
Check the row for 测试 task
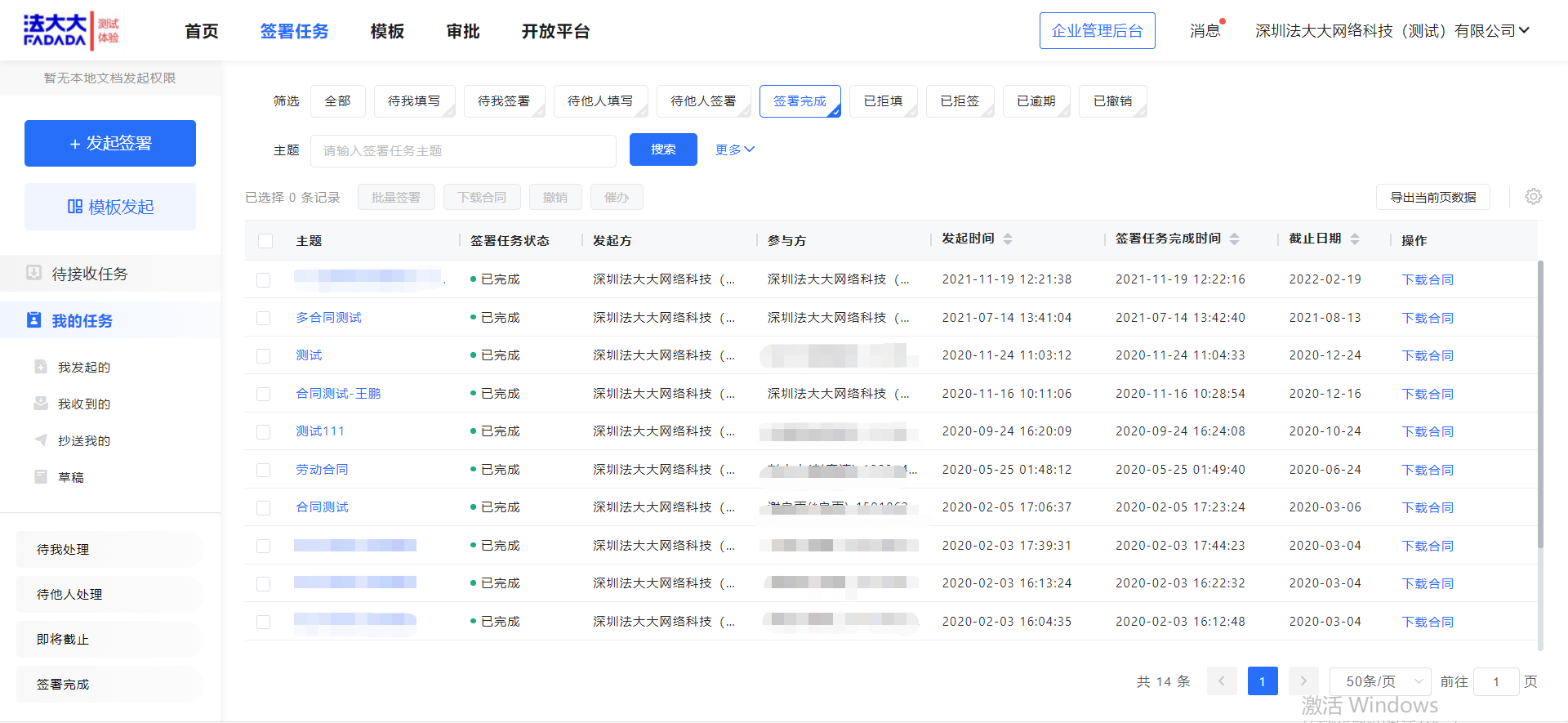pyautogui.click(x=263, y=356)
